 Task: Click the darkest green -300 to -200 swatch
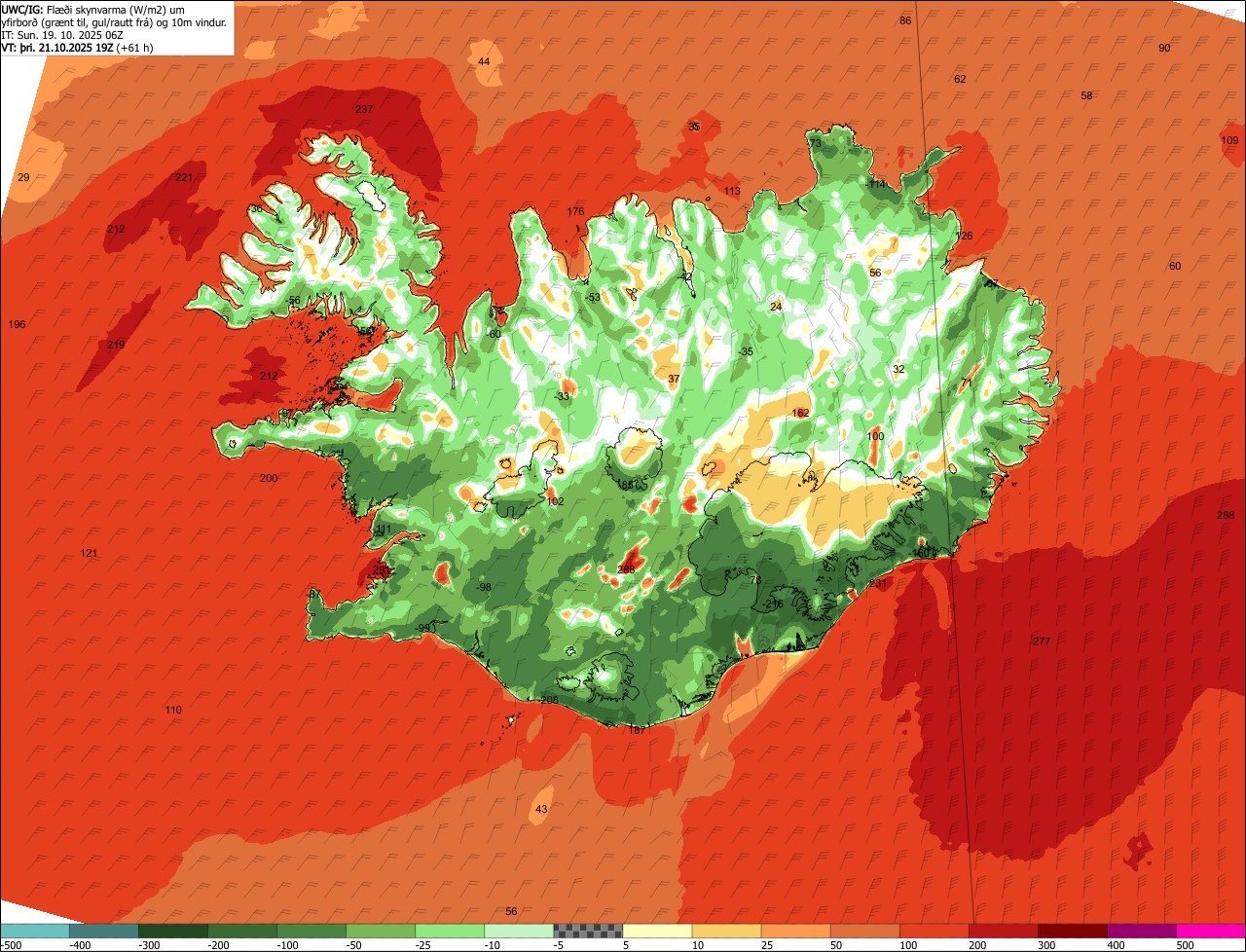172,931
